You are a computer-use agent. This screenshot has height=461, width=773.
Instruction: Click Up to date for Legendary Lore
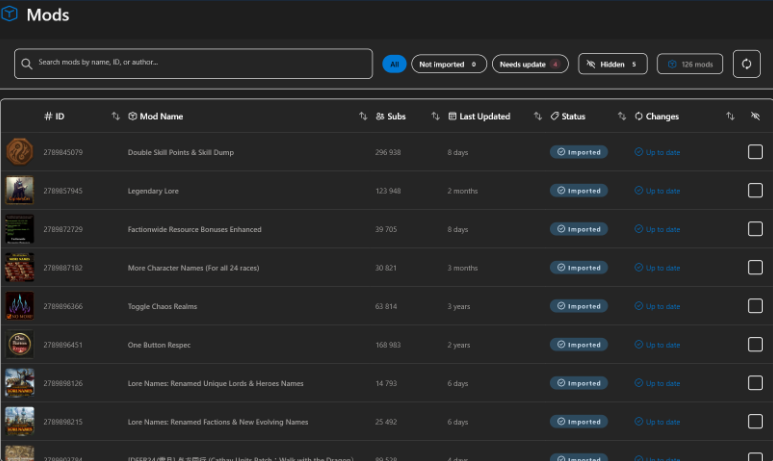click(657, 190)
